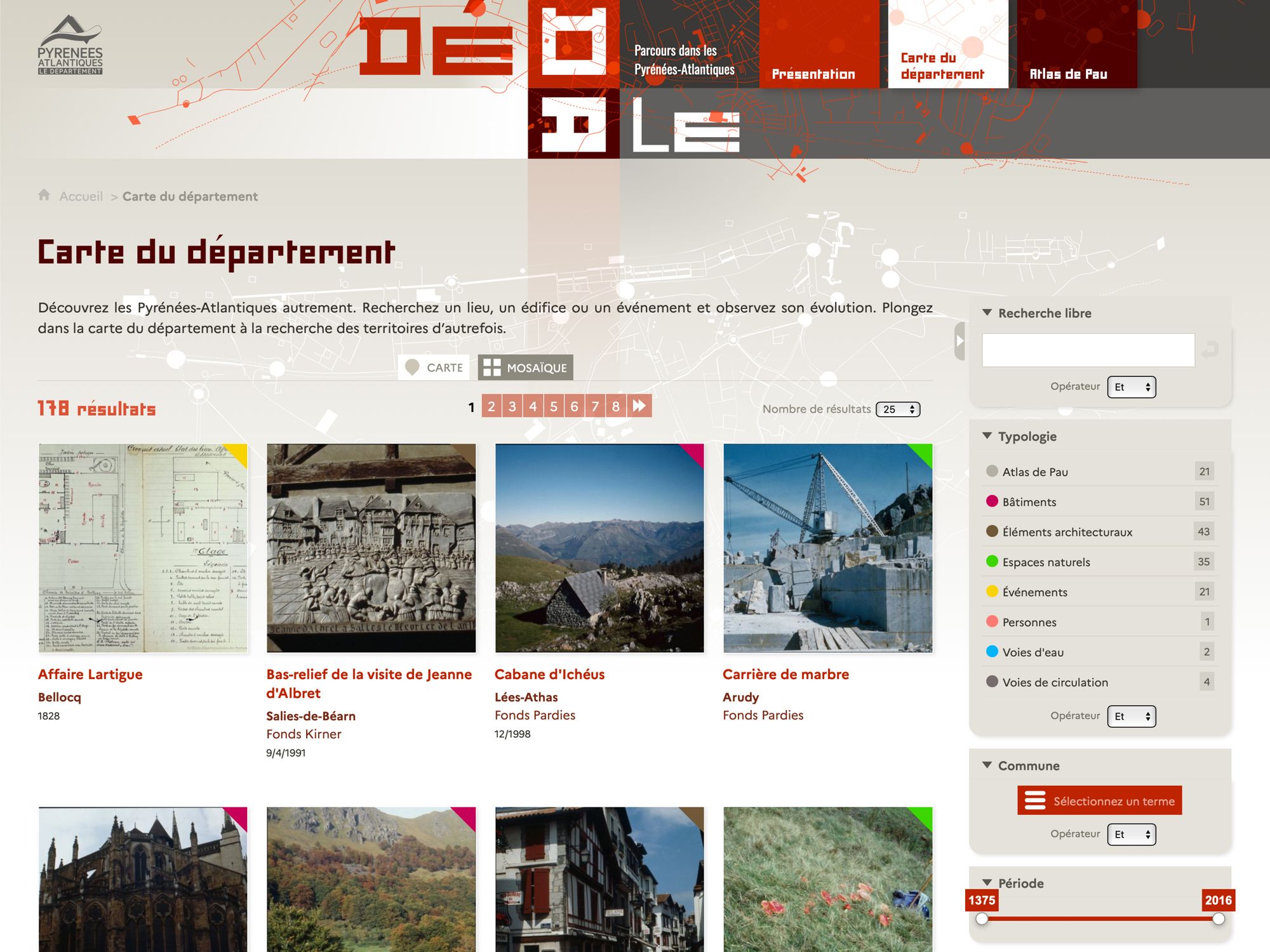Click the home icon in the breadcrumb
The width and height of the screenshot is (1270, 952).
(x=44, y=195)
